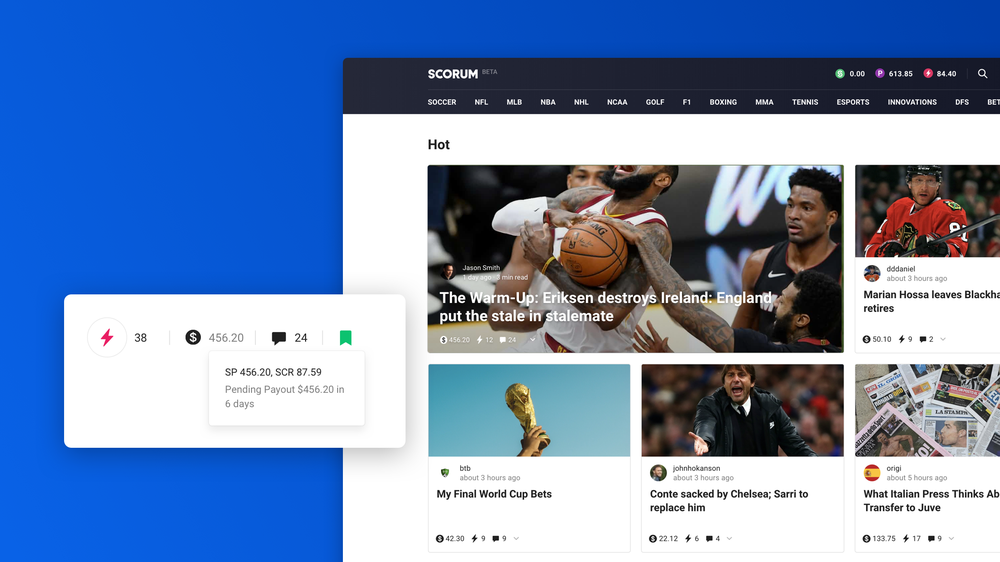Click origi's Spanish flag avatar
Image resolution: width=1000 pixels, height=562 pixels.
(872, 473)
